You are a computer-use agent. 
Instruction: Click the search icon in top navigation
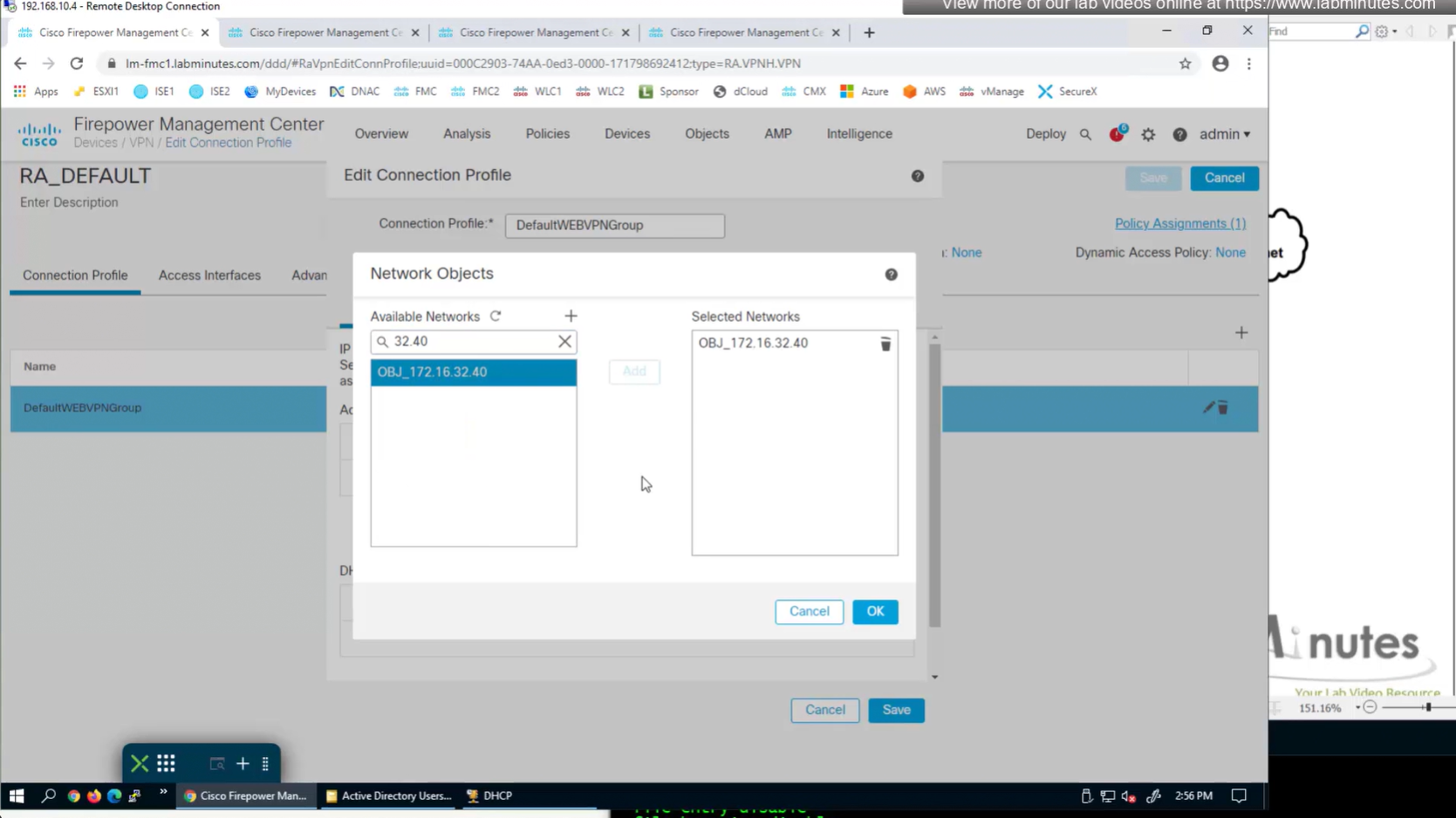(x=1085, y=134)
